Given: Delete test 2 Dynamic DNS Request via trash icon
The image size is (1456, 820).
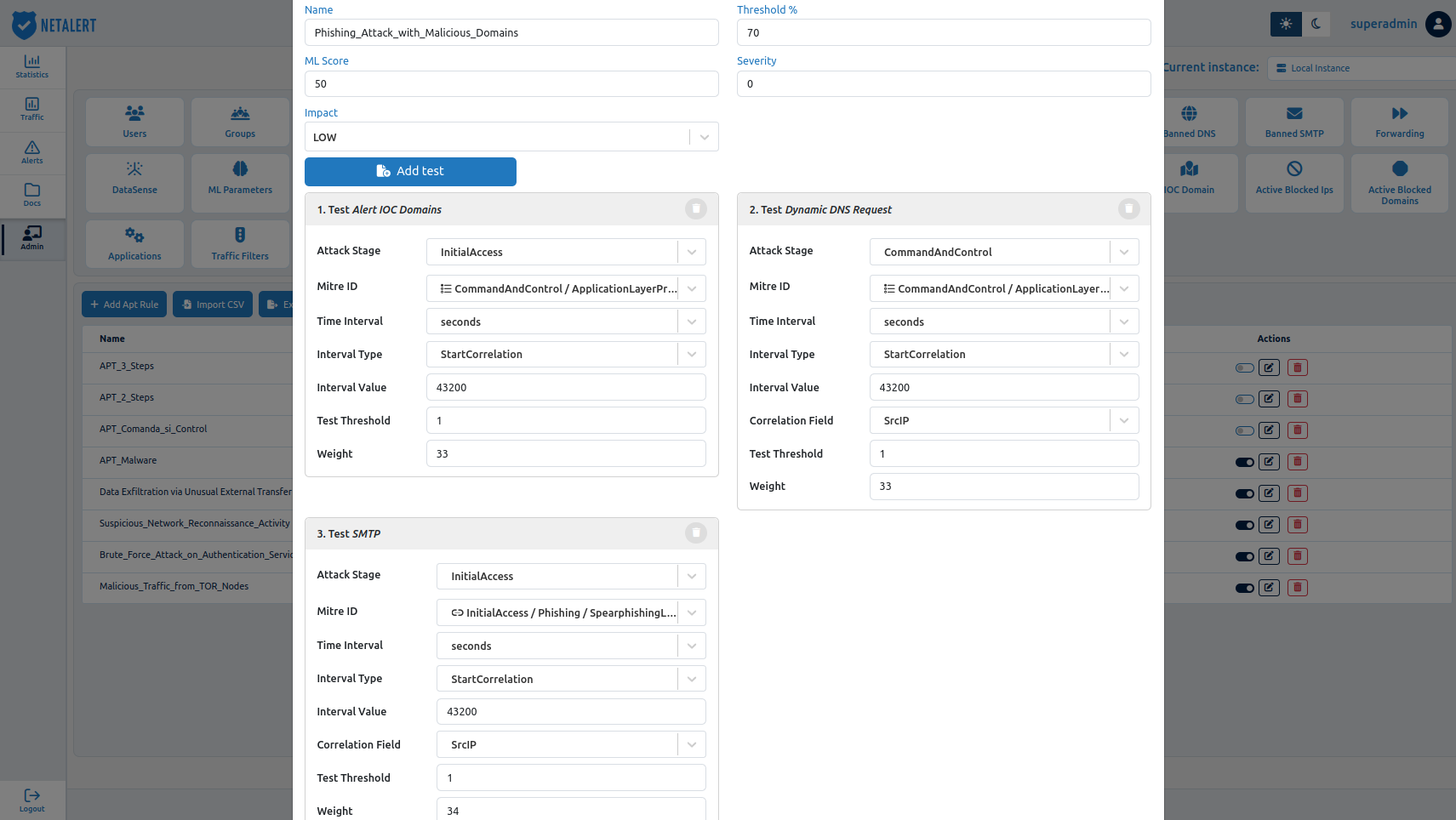Looking at the screenshot, I should tap(1128, 209).
